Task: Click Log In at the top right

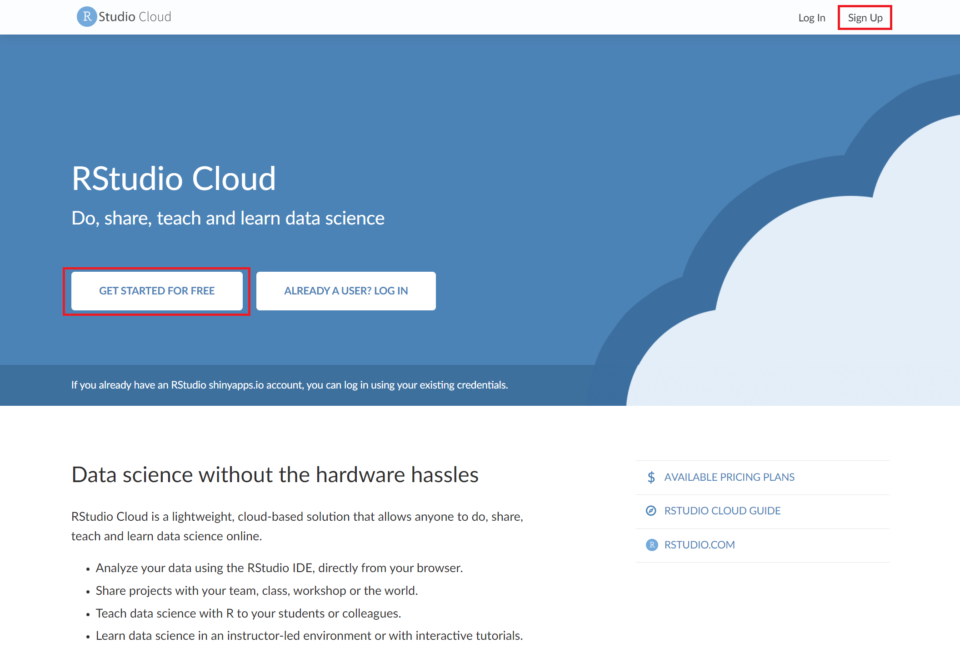Action: tap(811, 17)
